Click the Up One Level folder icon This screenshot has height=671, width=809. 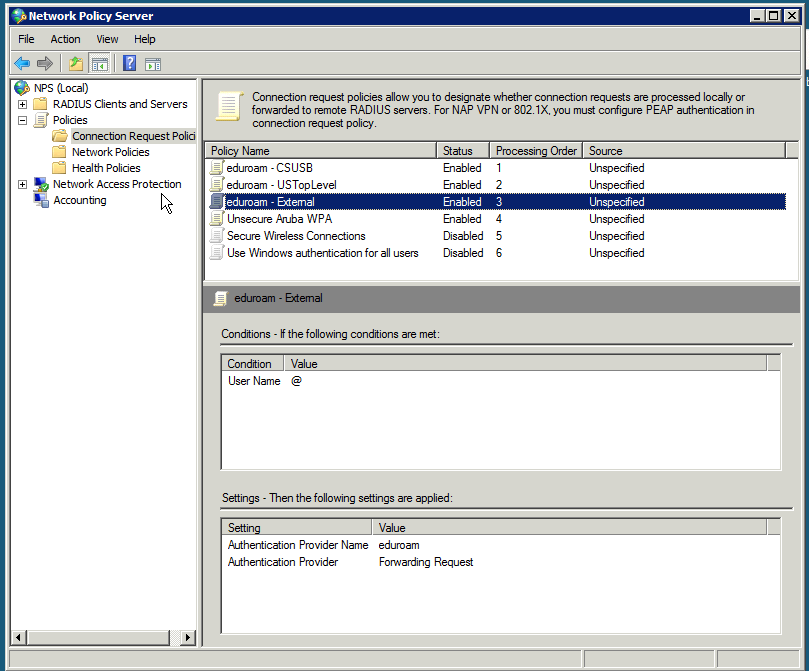click(76, 63)
